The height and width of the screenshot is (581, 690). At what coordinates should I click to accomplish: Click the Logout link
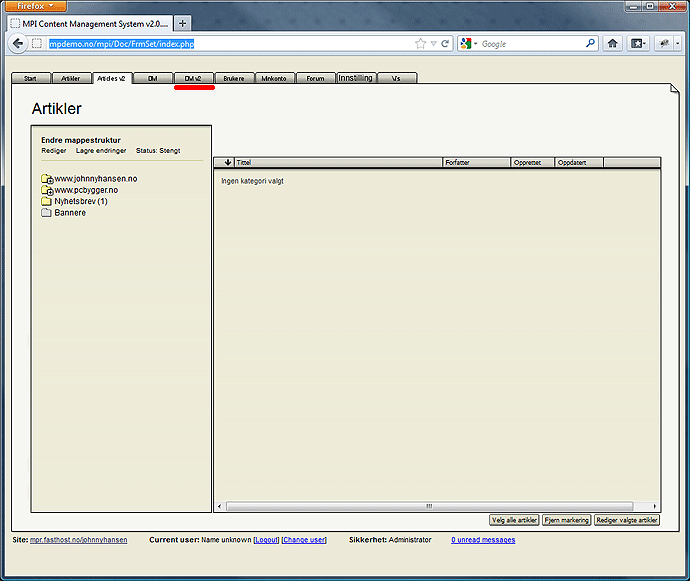pyautogui.click(x=266, y=540)
